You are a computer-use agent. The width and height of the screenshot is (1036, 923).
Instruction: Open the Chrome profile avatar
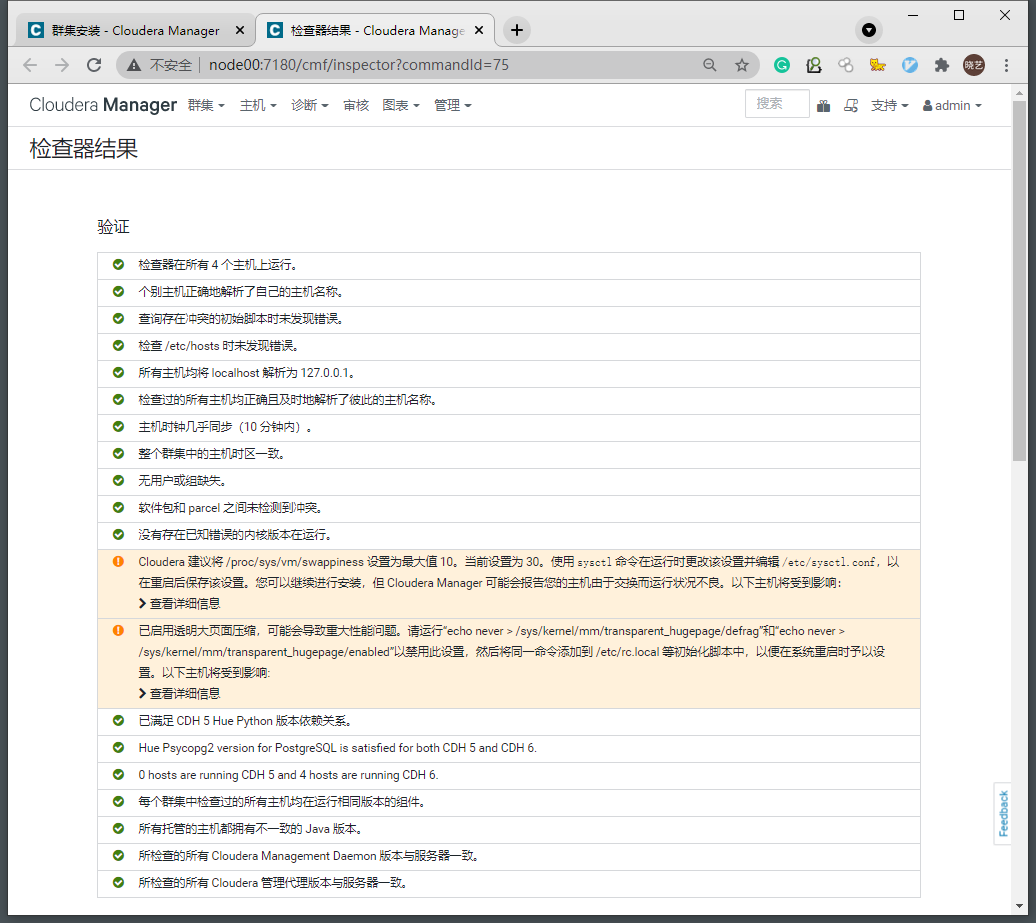[973, 65]
